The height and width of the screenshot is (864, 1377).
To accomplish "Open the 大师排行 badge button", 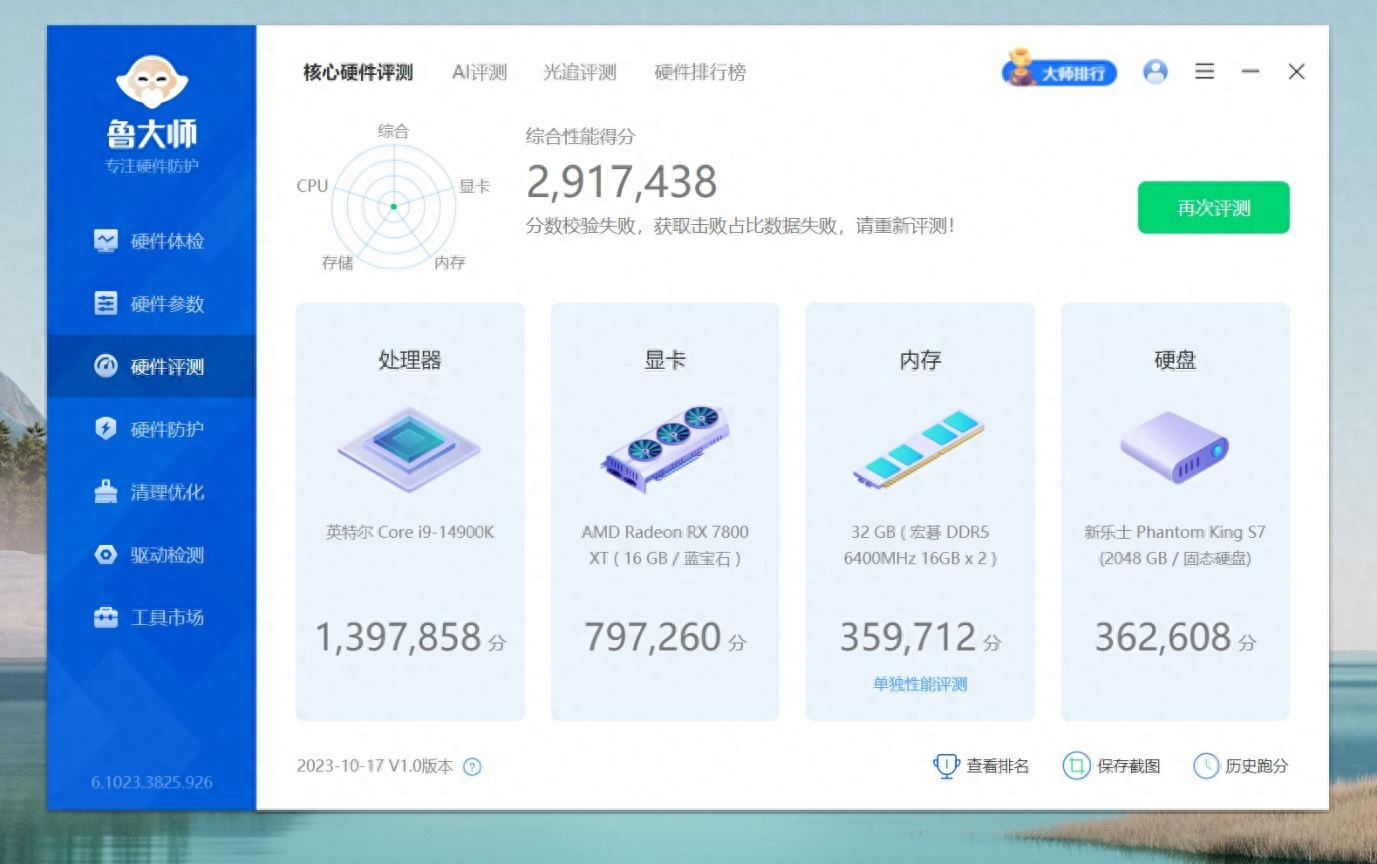I will [1059, 72].
